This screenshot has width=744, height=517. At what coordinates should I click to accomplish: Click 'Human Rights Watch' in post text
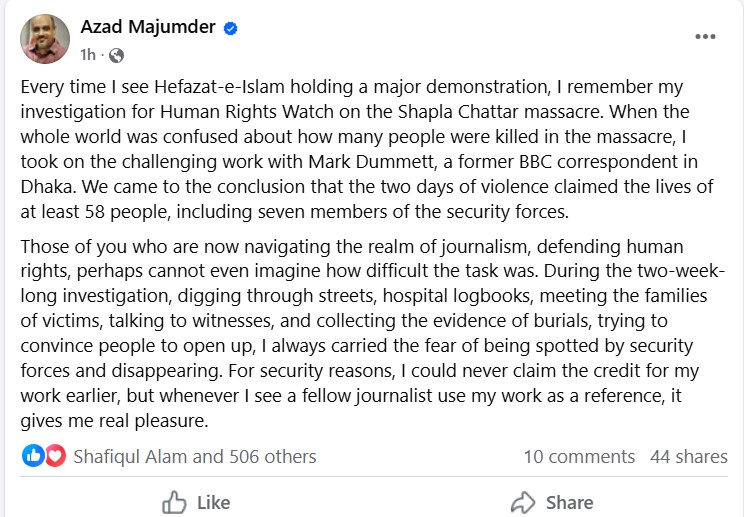click(247, 112)
